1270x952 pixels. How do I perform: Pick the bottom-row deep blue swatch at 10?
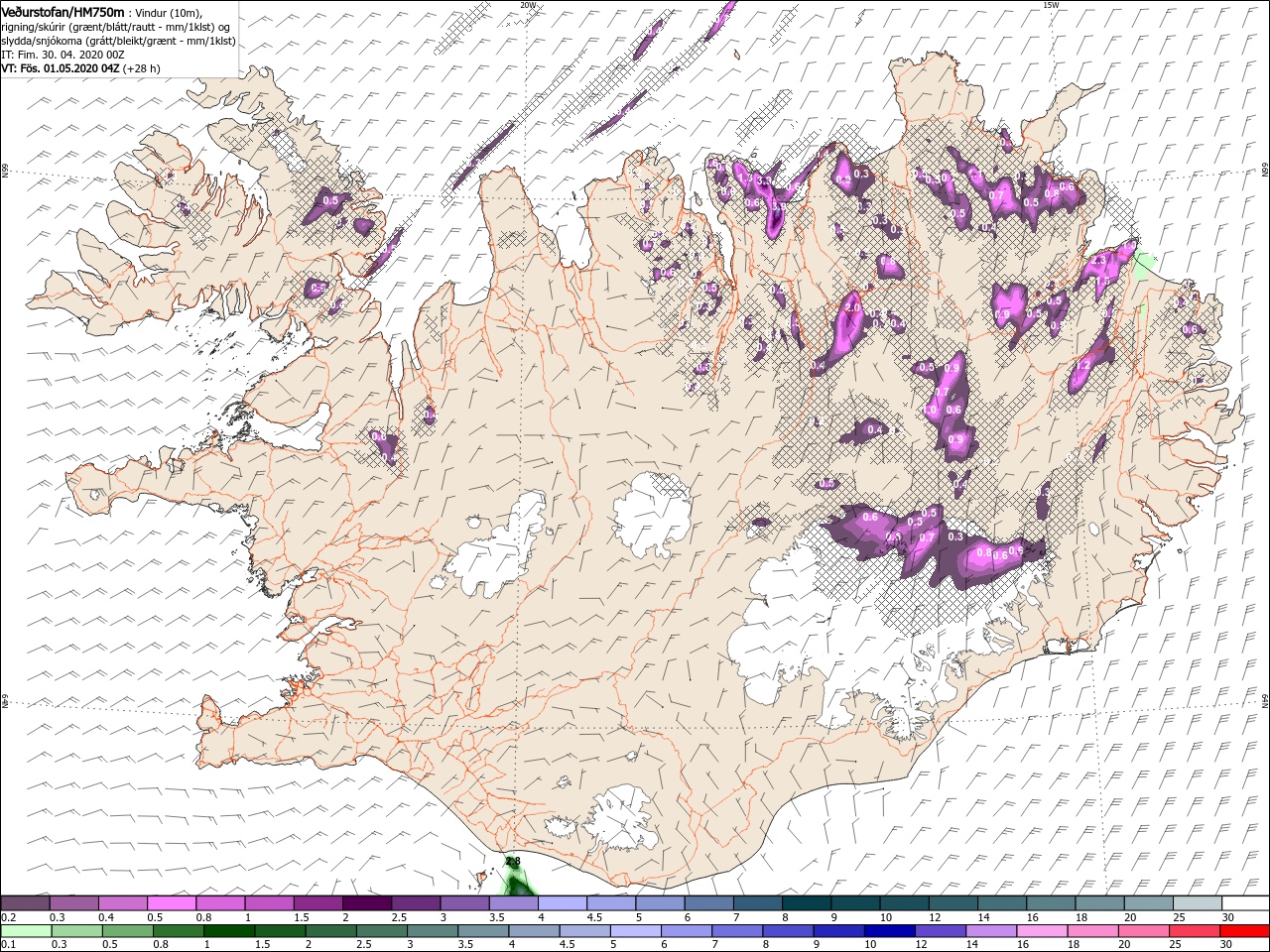tap(888, 931)
